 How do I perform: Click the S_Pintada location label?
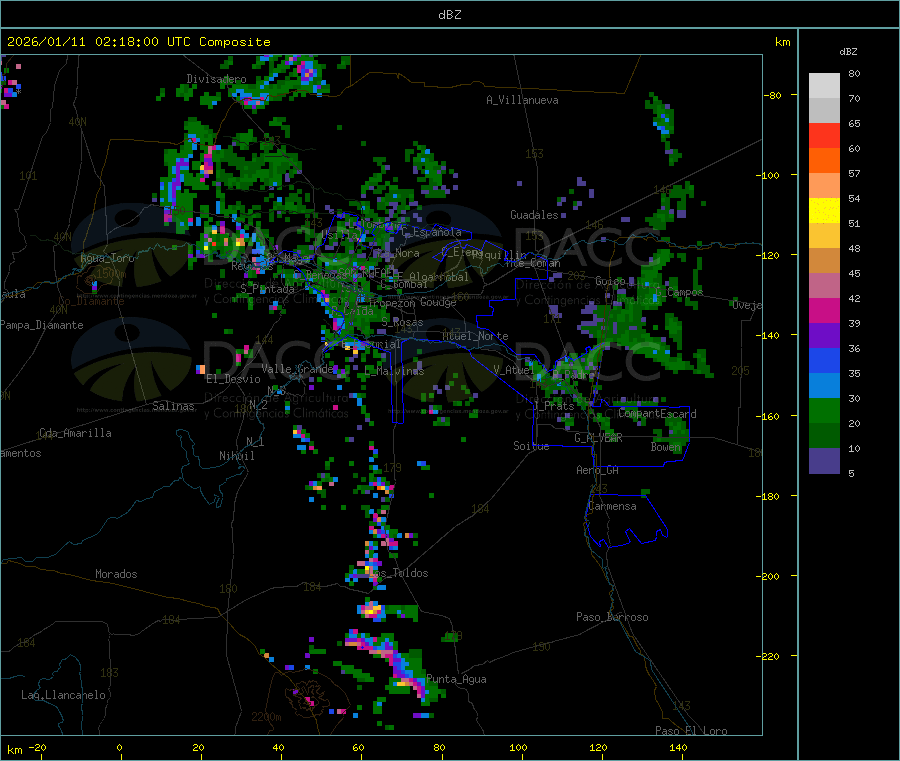[x=267, y=289]
